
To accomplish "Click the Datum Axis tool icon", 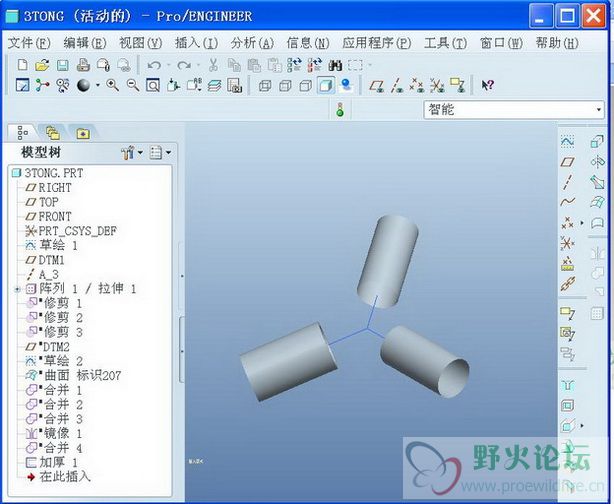I will point(567,182).
